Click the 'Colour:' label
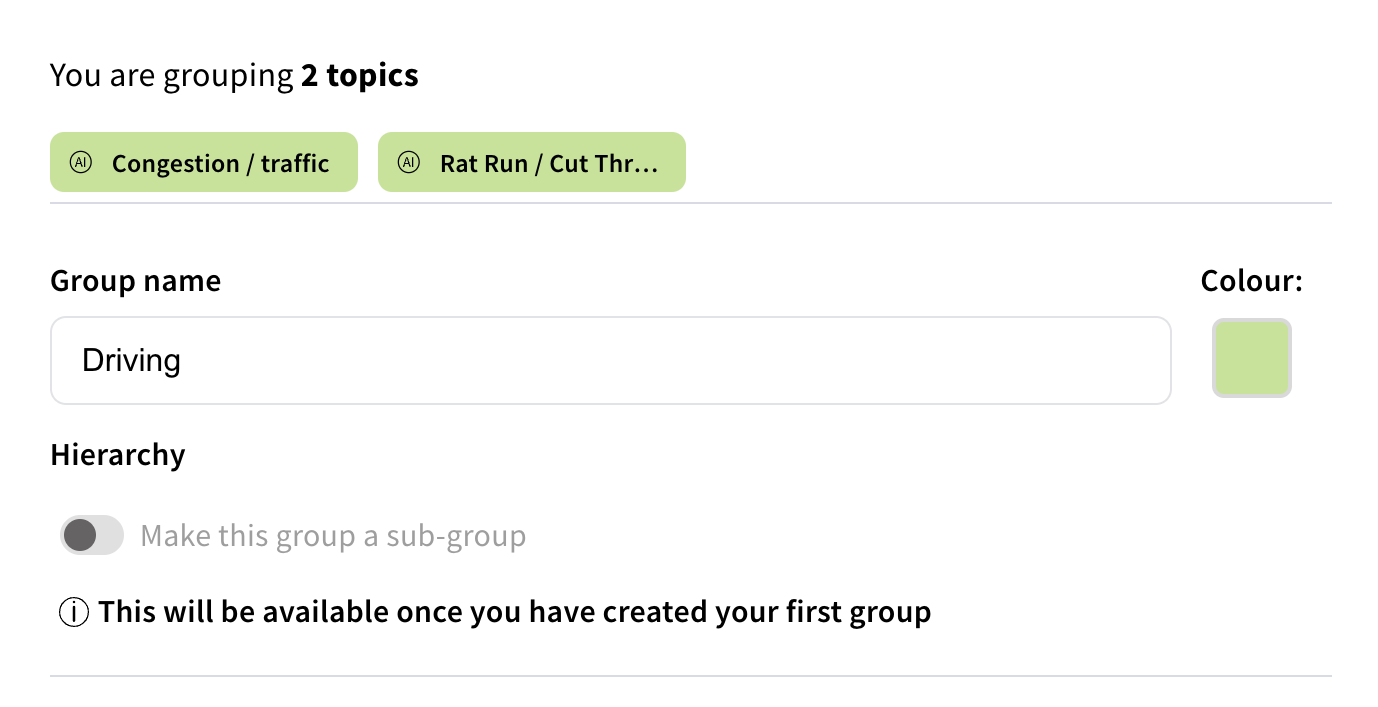This screenshot has width=1378, height=707. (x=1251, y=281)
